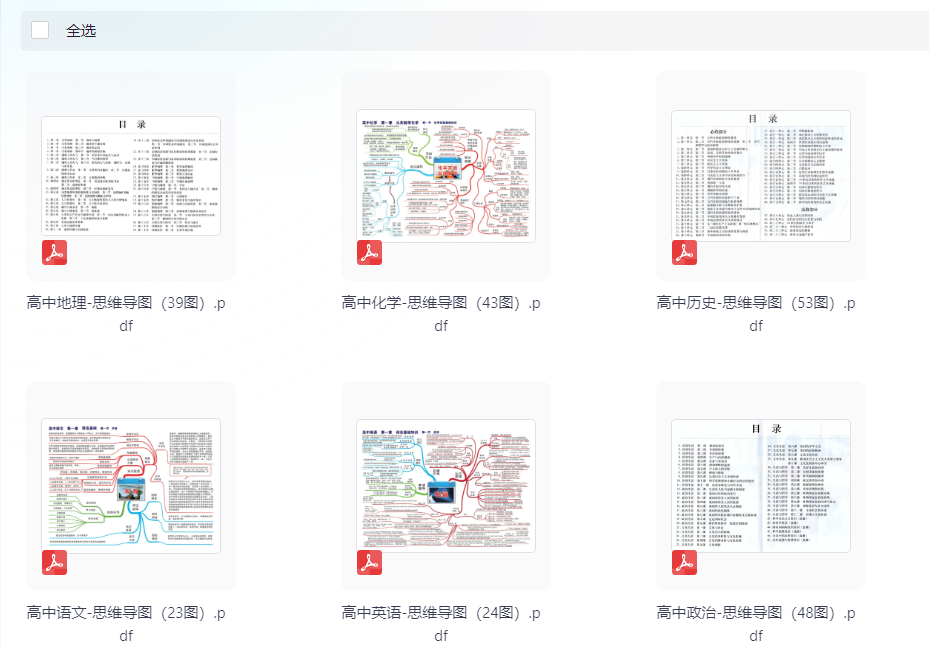Click the PDF icon on 高中语文 file
The image size is (929, 648).
[54, 563]
